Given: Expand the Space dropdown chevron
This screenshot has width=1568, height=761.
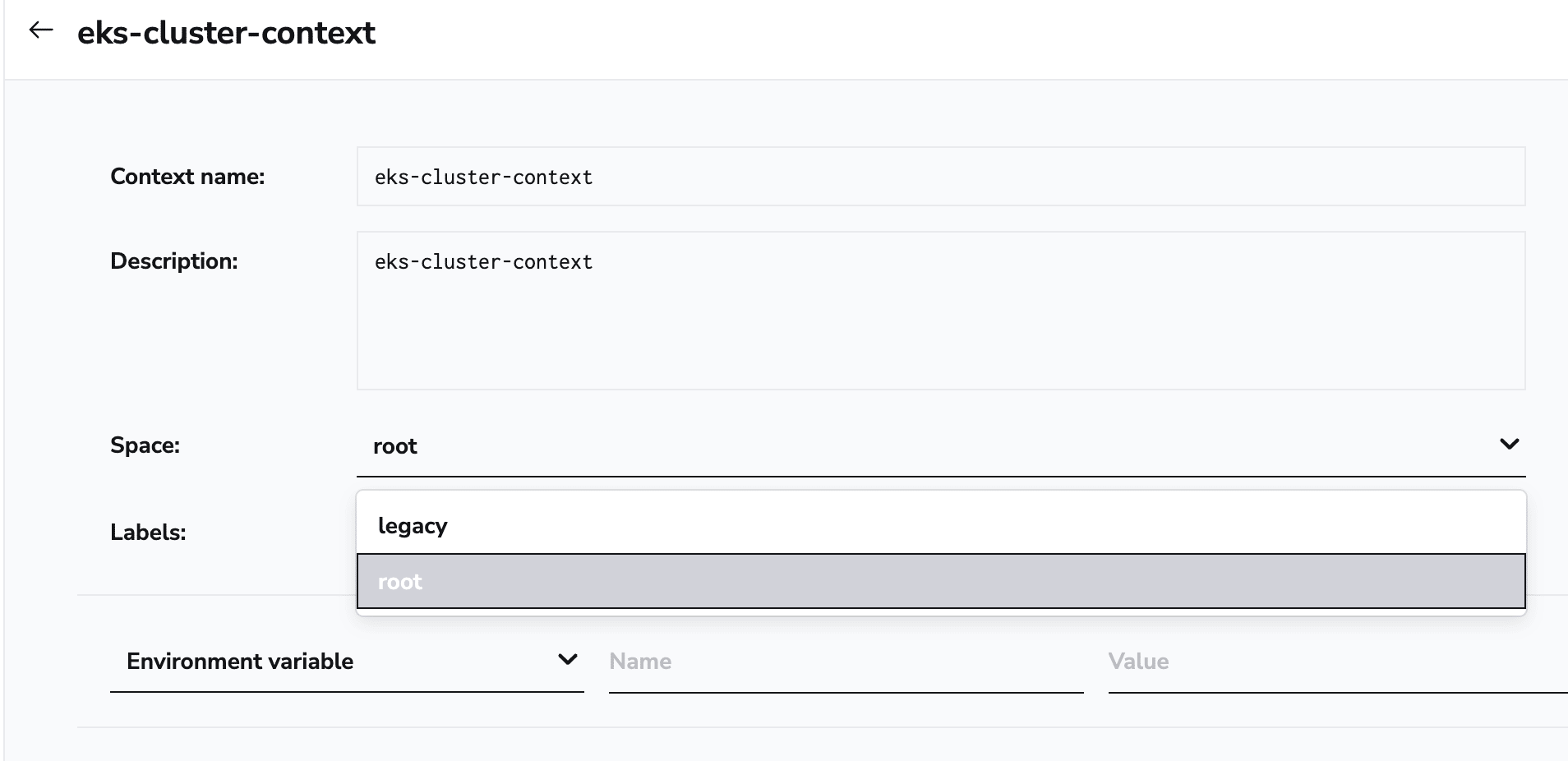Looking at the screenshot, I should [x=1509, y=445].
